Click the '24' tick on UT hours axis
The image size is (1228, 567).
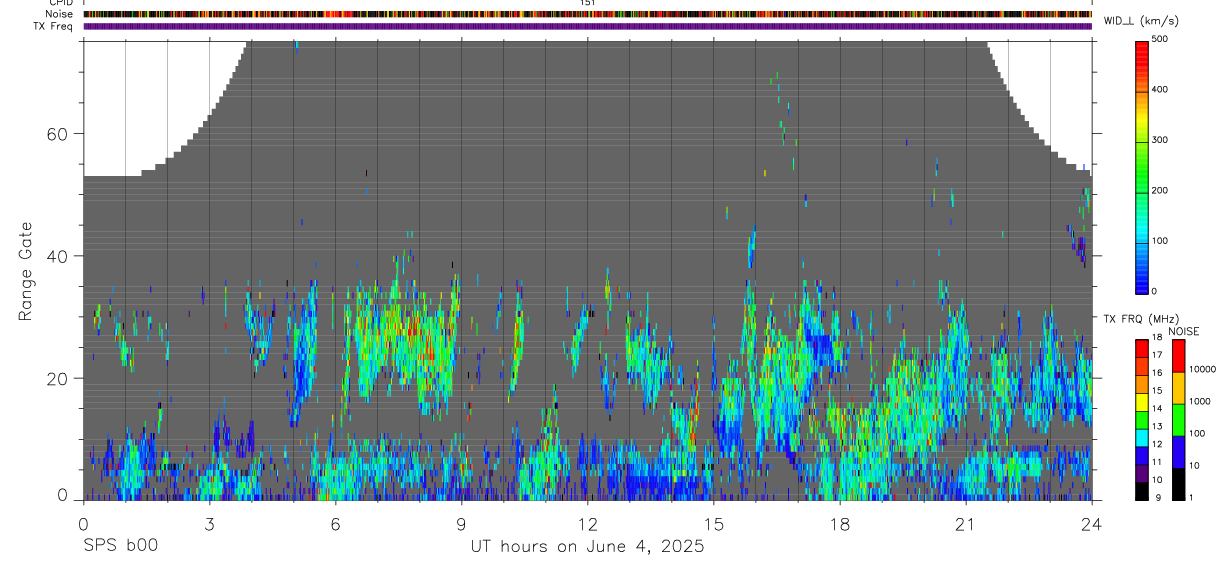point(1091,523)
